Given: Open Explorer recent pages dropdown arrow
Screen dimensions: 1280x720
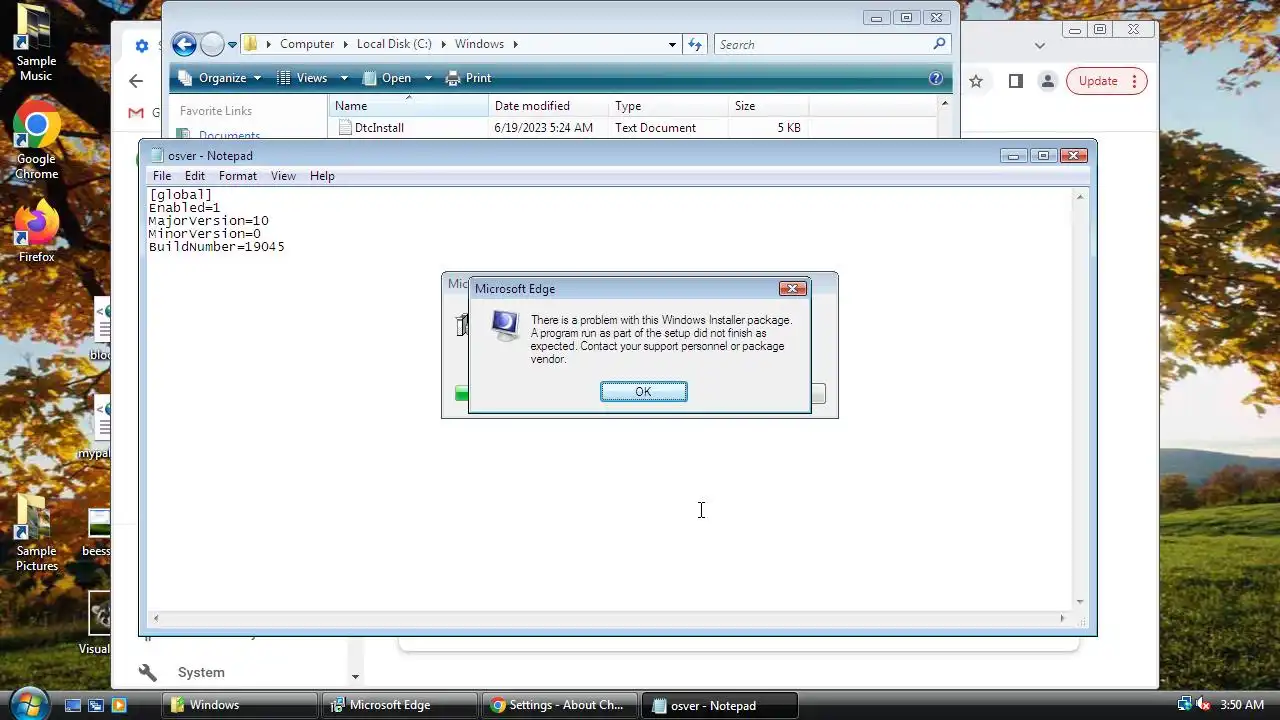Looking at the screenshot, I should tap(232, 45).
